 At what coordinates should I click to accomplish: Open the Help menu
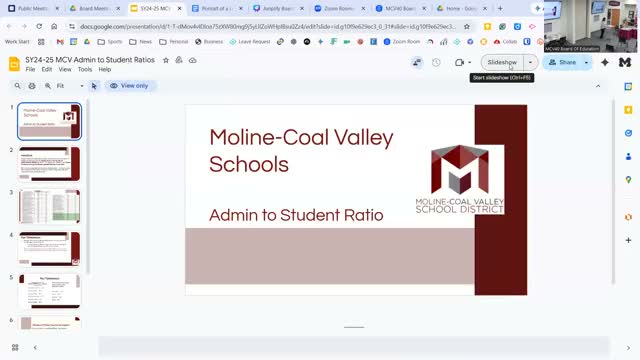point(104,69)
